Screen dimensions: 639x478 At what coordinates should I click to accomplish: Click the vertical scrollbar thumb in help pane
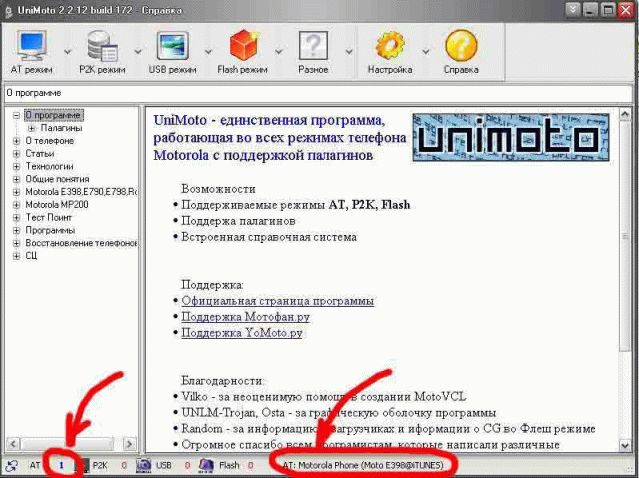click(625, 236)
